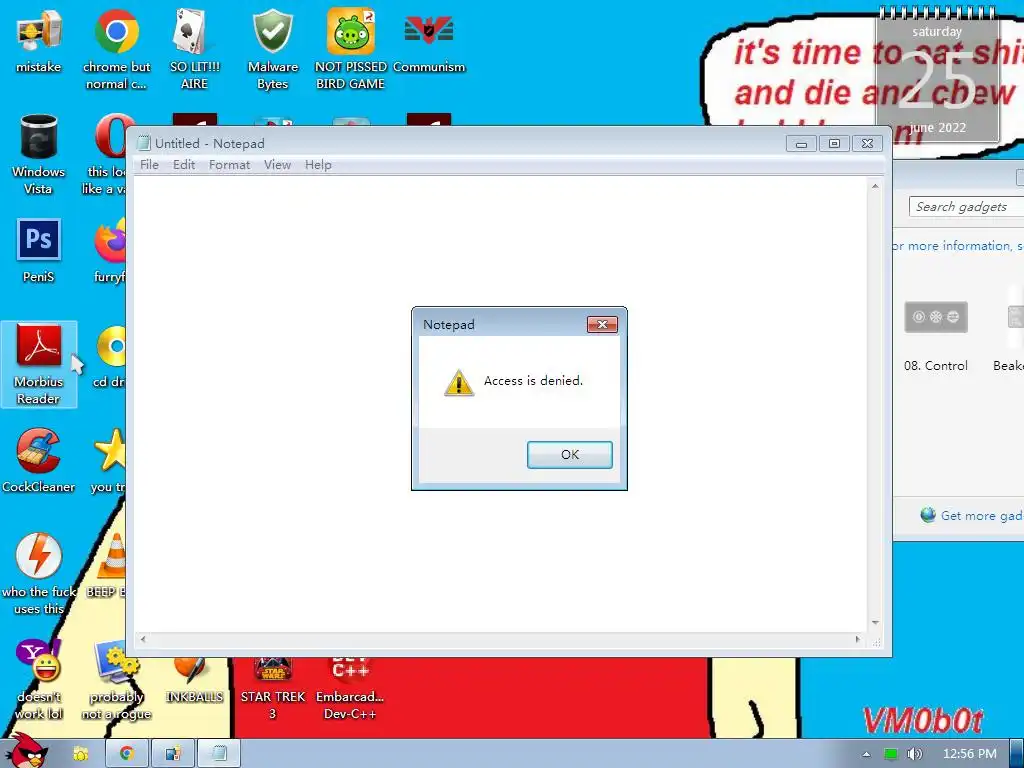Open Chrome from the taskbar
Viewport: 1024px width, 768px height.
pyautogui.click(x=127, y=754)
